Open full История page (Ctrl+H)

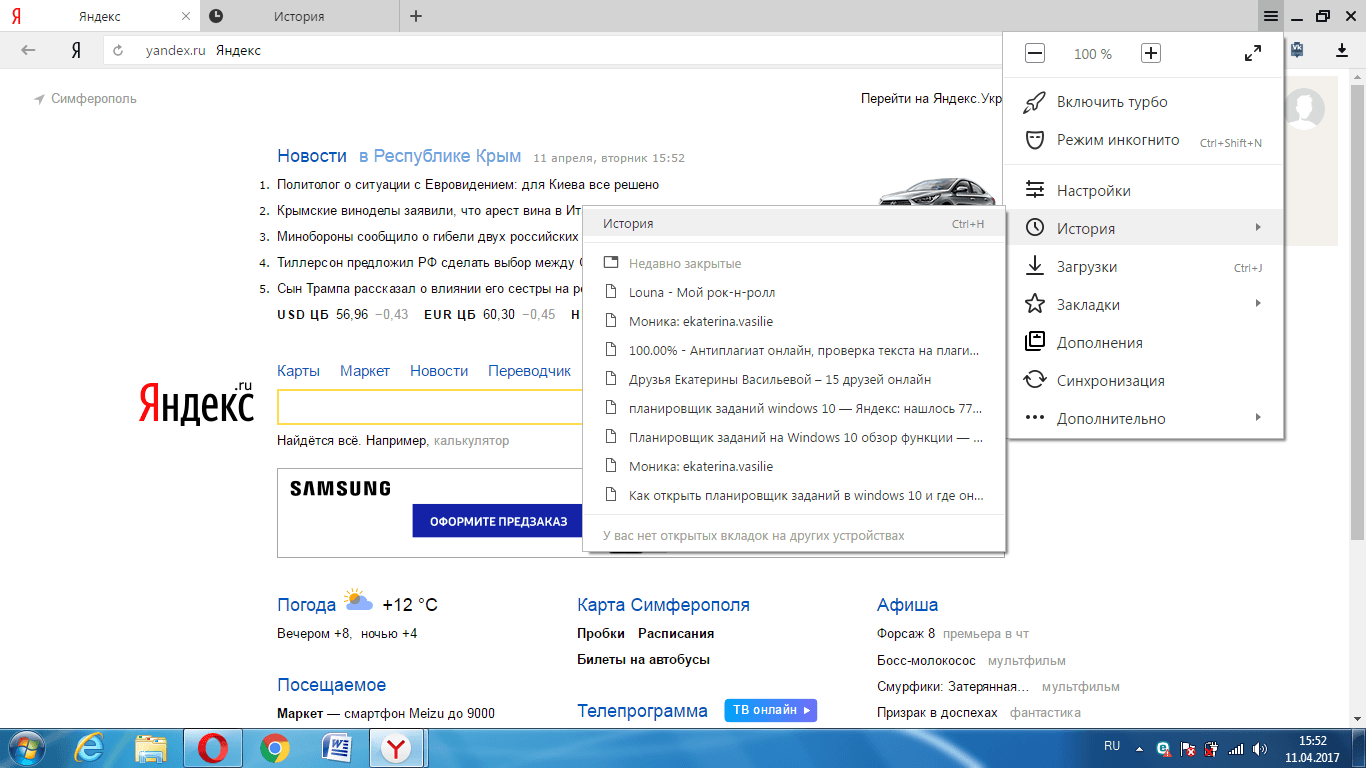coord(793,224)
